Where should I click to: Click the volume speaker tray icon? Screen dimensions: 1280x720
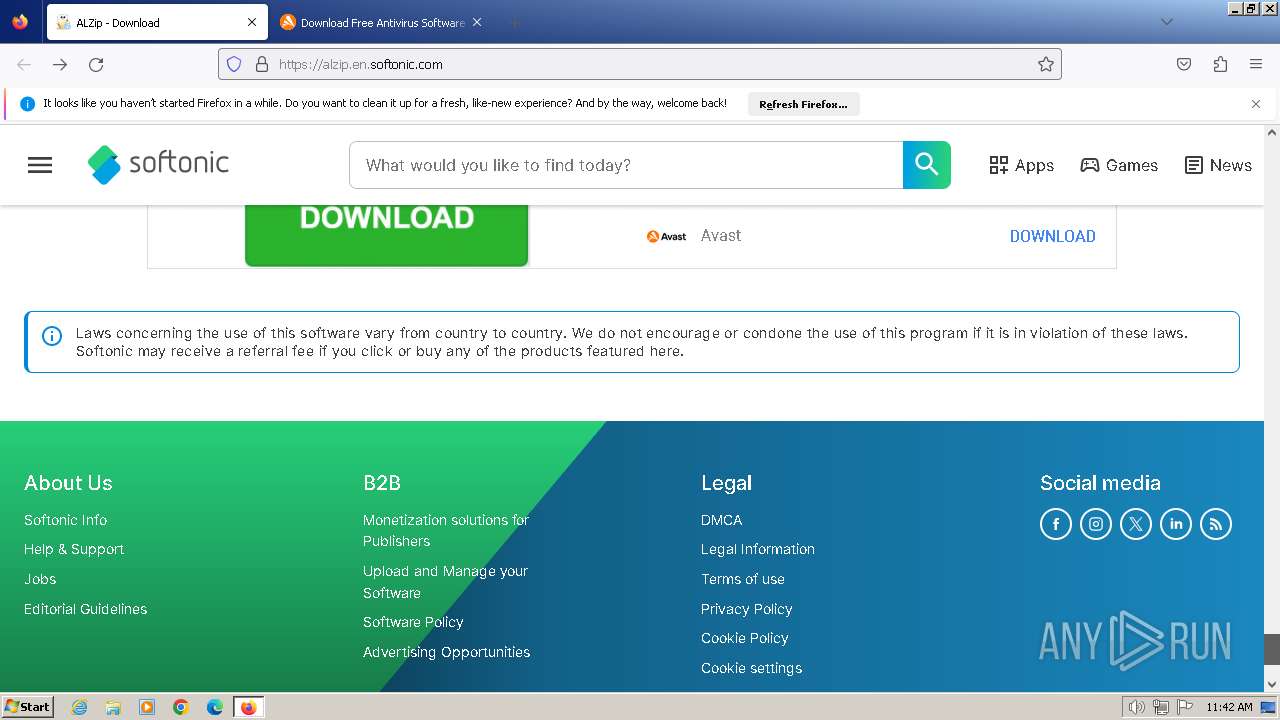pyautogui.click(x=1137, y=707)
